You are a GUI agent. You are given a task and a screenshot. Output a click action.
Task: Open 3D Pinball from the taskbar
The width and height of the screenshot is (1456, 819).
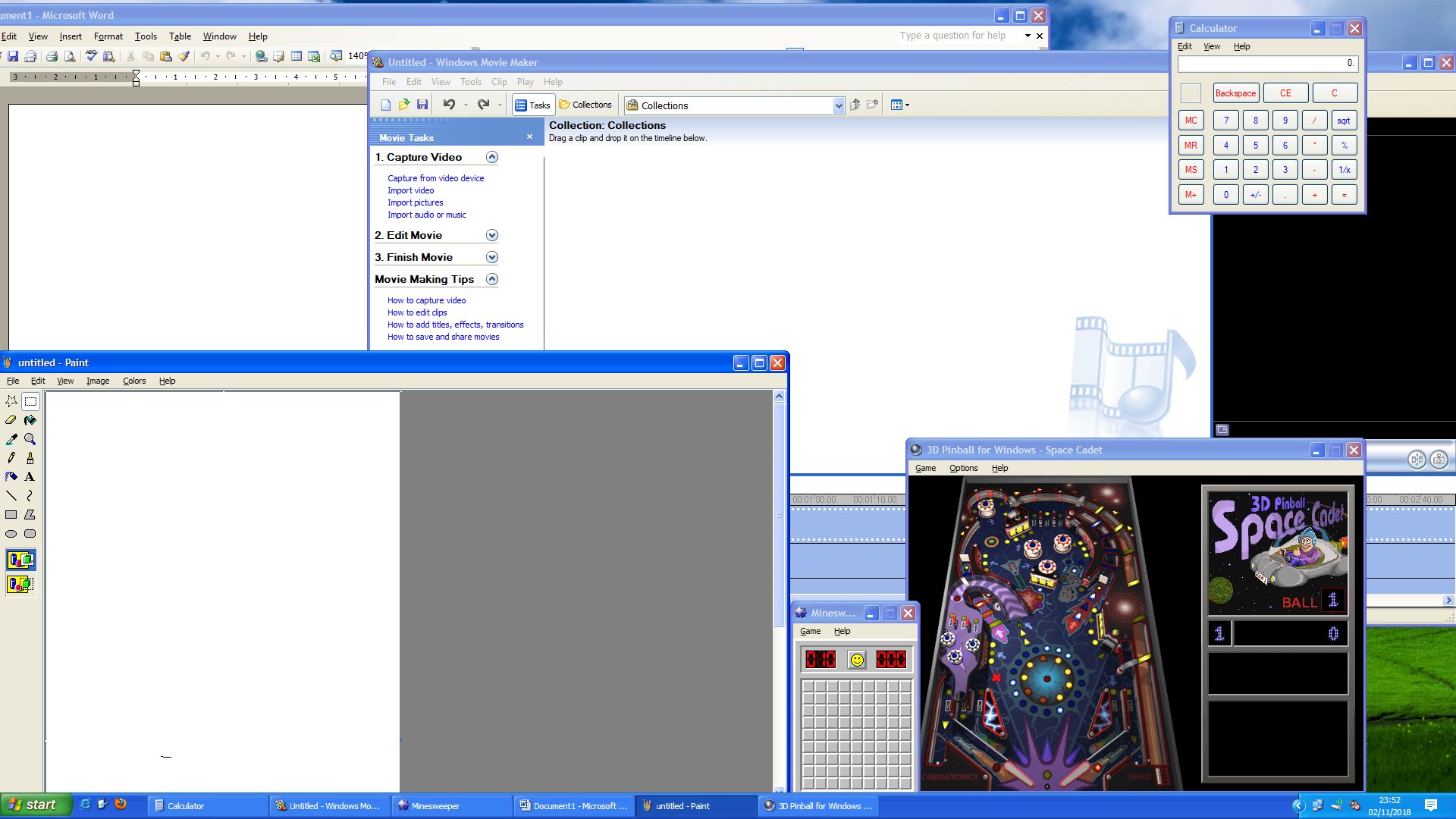(819, 805)
